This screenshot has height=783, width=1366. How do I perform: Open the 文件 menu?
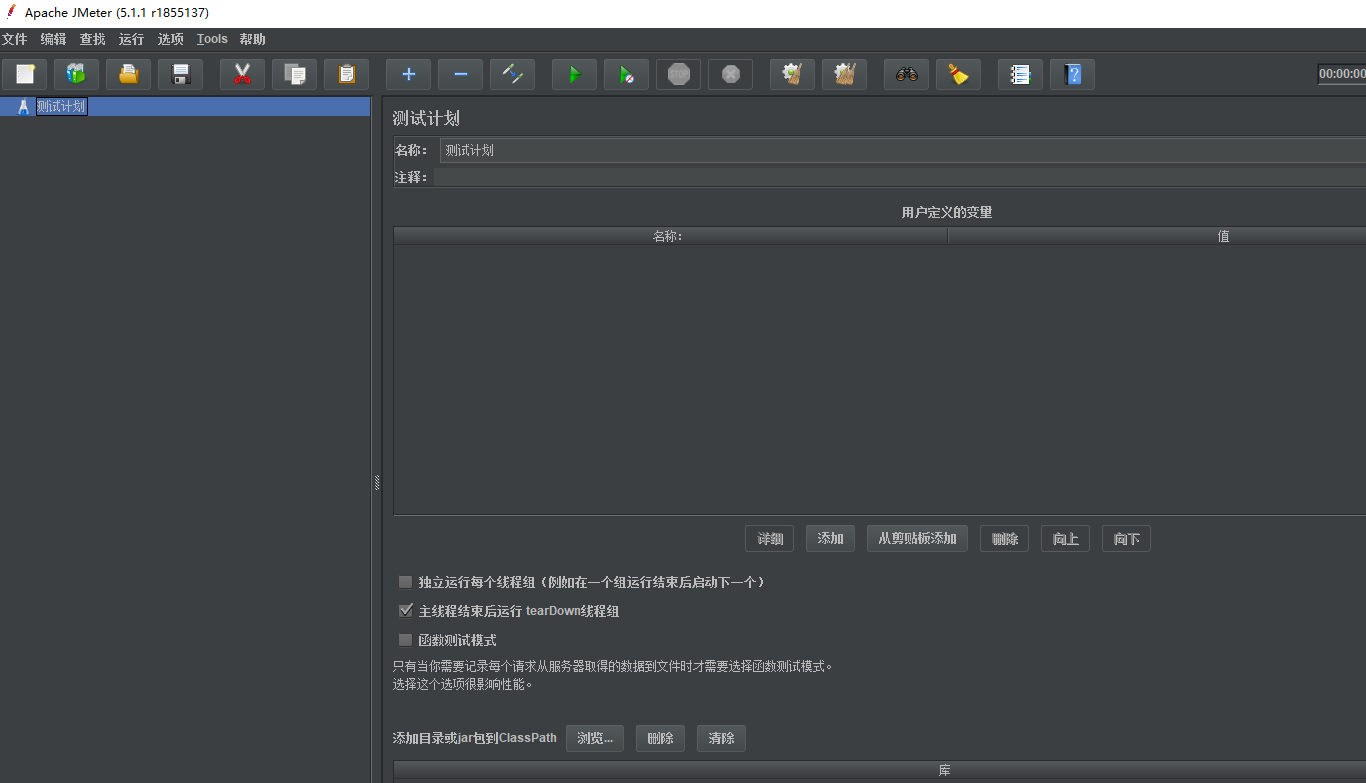(15, 39)
